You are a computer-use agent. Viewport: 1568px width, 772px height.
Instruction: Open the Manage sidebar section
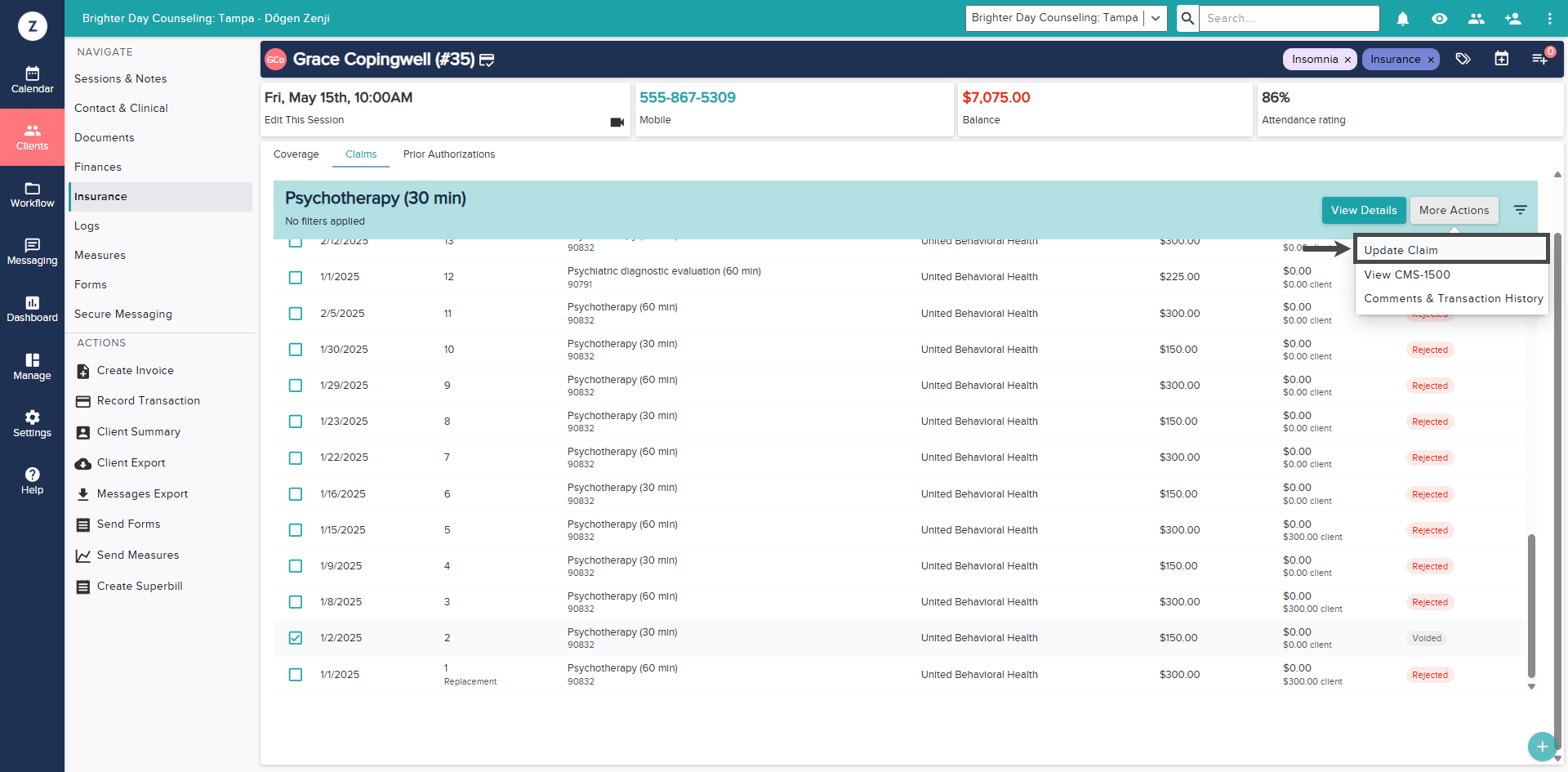click(32, 367)
